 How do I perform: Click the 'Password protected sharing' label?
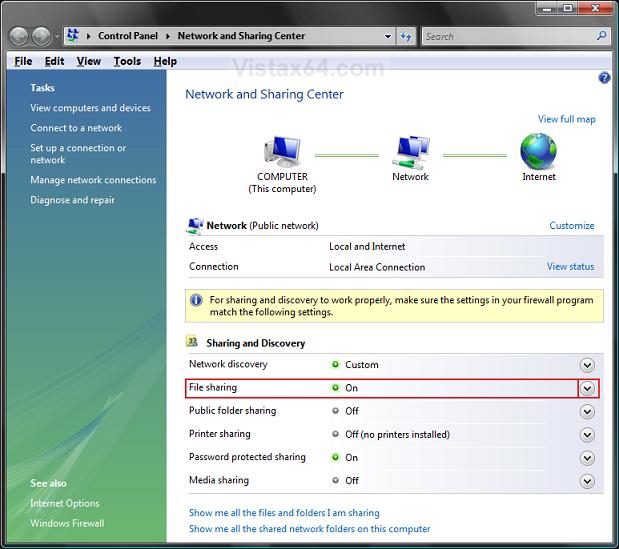pos(247,457)
